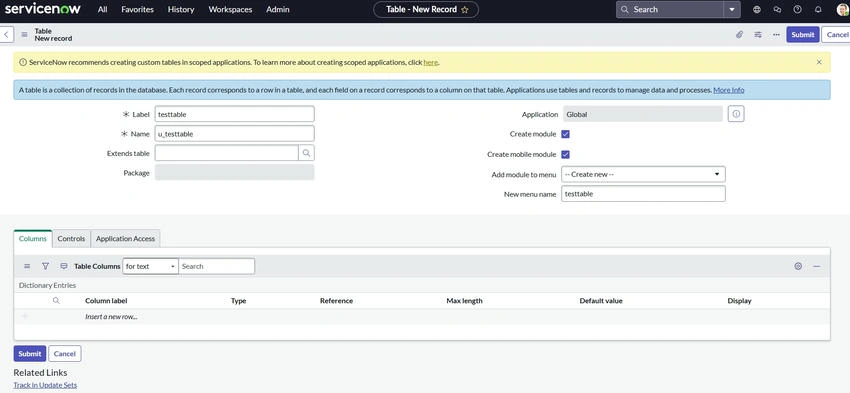This screenshot has height=393, width=850.
Task: Collapse the Table Columns list with minus
Action: pyautogui.click(x=816, y=266)
